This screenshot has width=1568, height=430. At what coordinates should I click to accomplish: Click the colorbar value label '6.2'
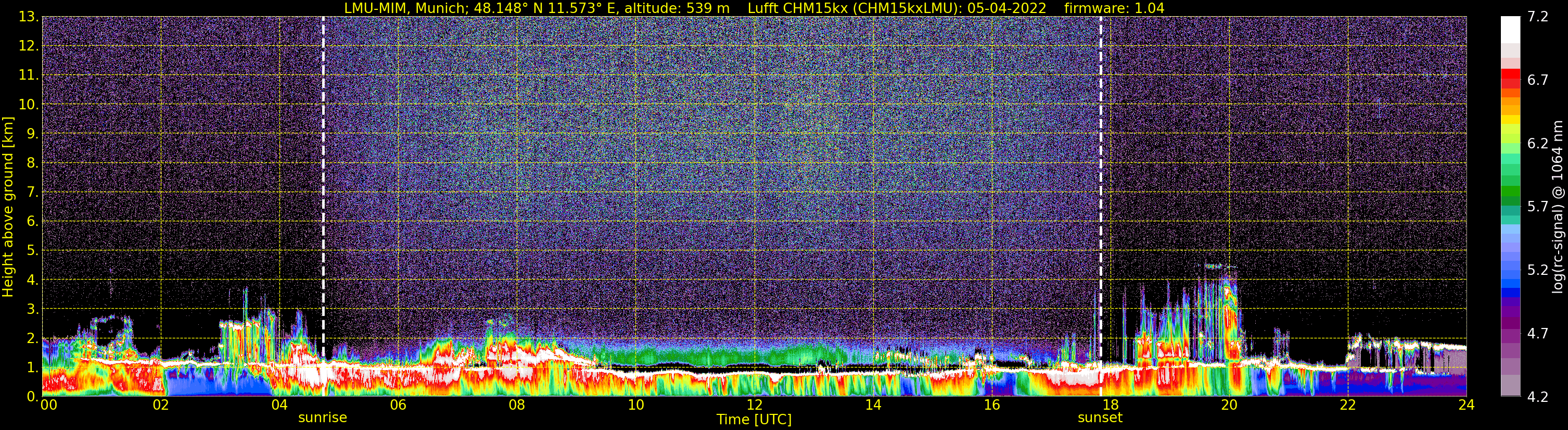pyautogui.click(x=1538, y=144)
